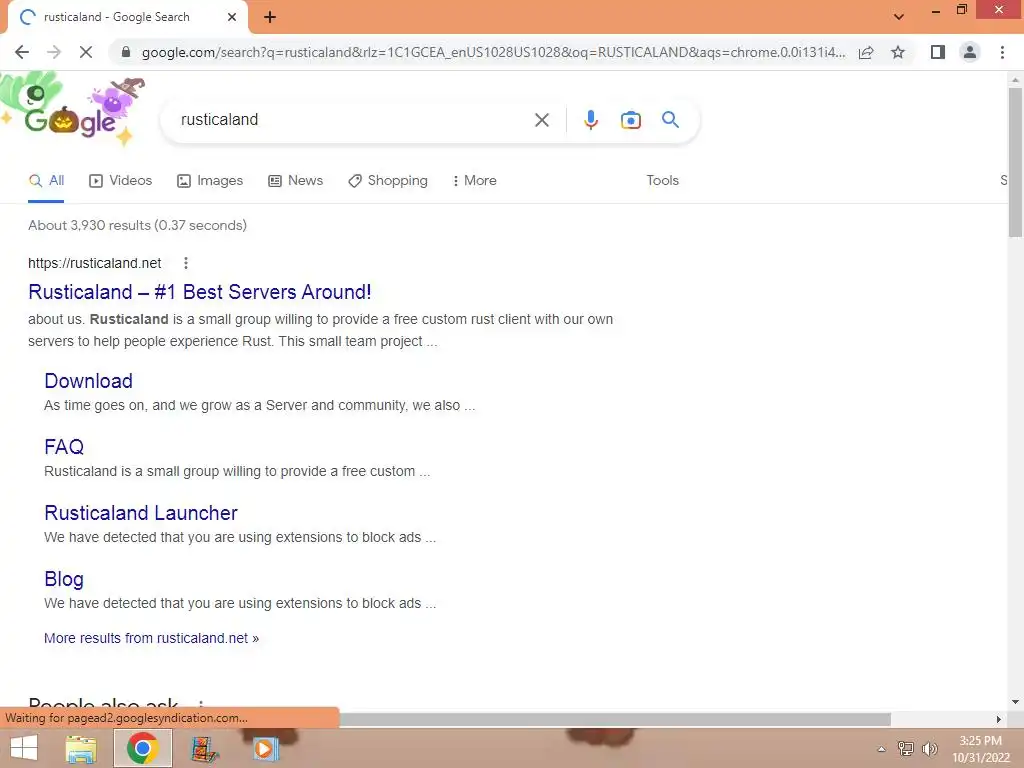Click the horizontal scrollbar thumb
The height and width of the screenshot is (768, 1024).
pos(614,719)
